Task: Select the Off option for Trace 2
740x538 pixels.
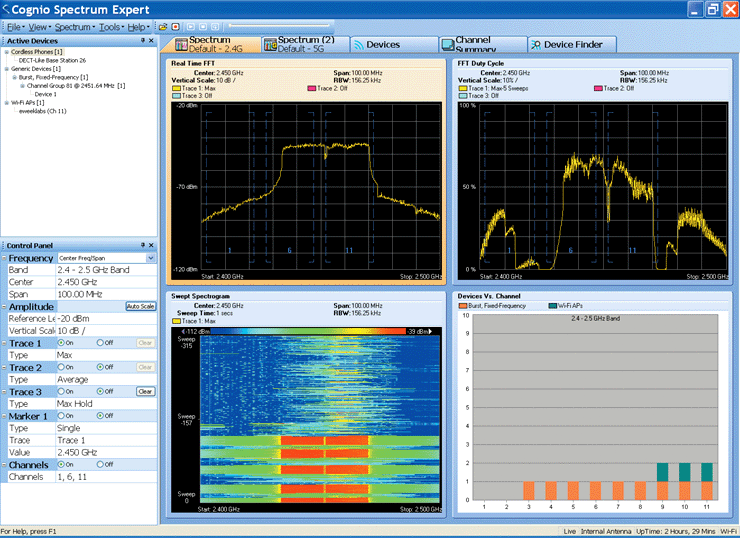Action: point(100,367)
